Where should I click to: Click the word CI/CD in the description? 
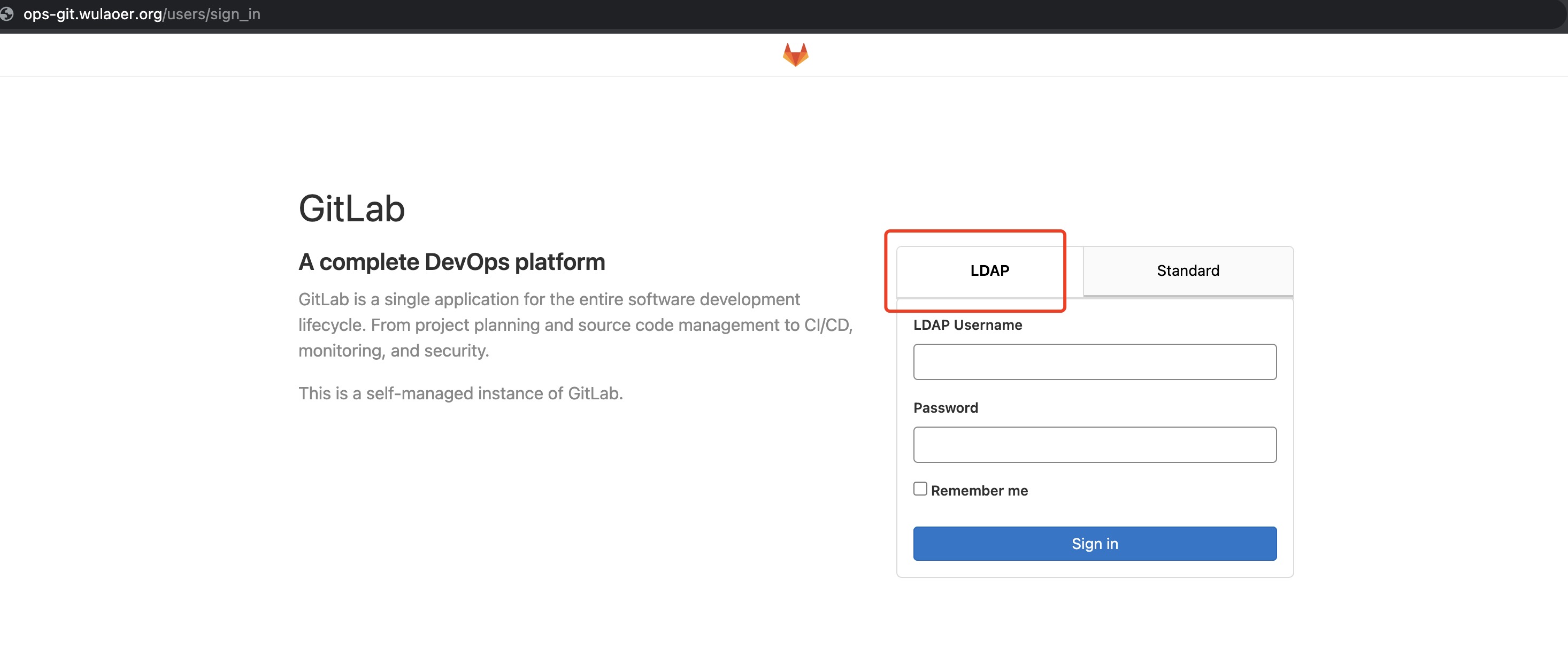click(827, 325)
